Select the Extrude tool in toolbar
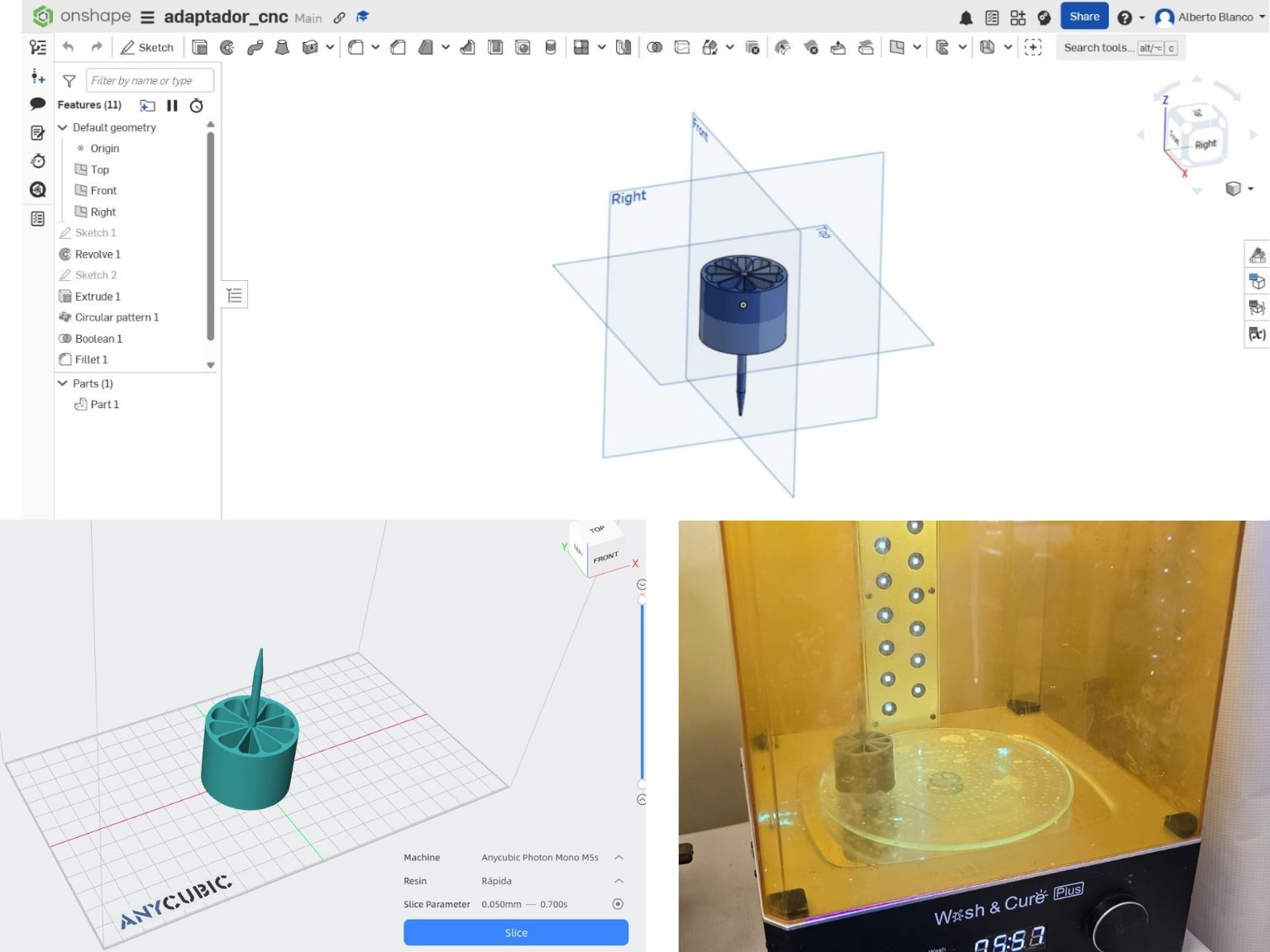Screen dimensions: 1270x952 click(x=199, y=48)
